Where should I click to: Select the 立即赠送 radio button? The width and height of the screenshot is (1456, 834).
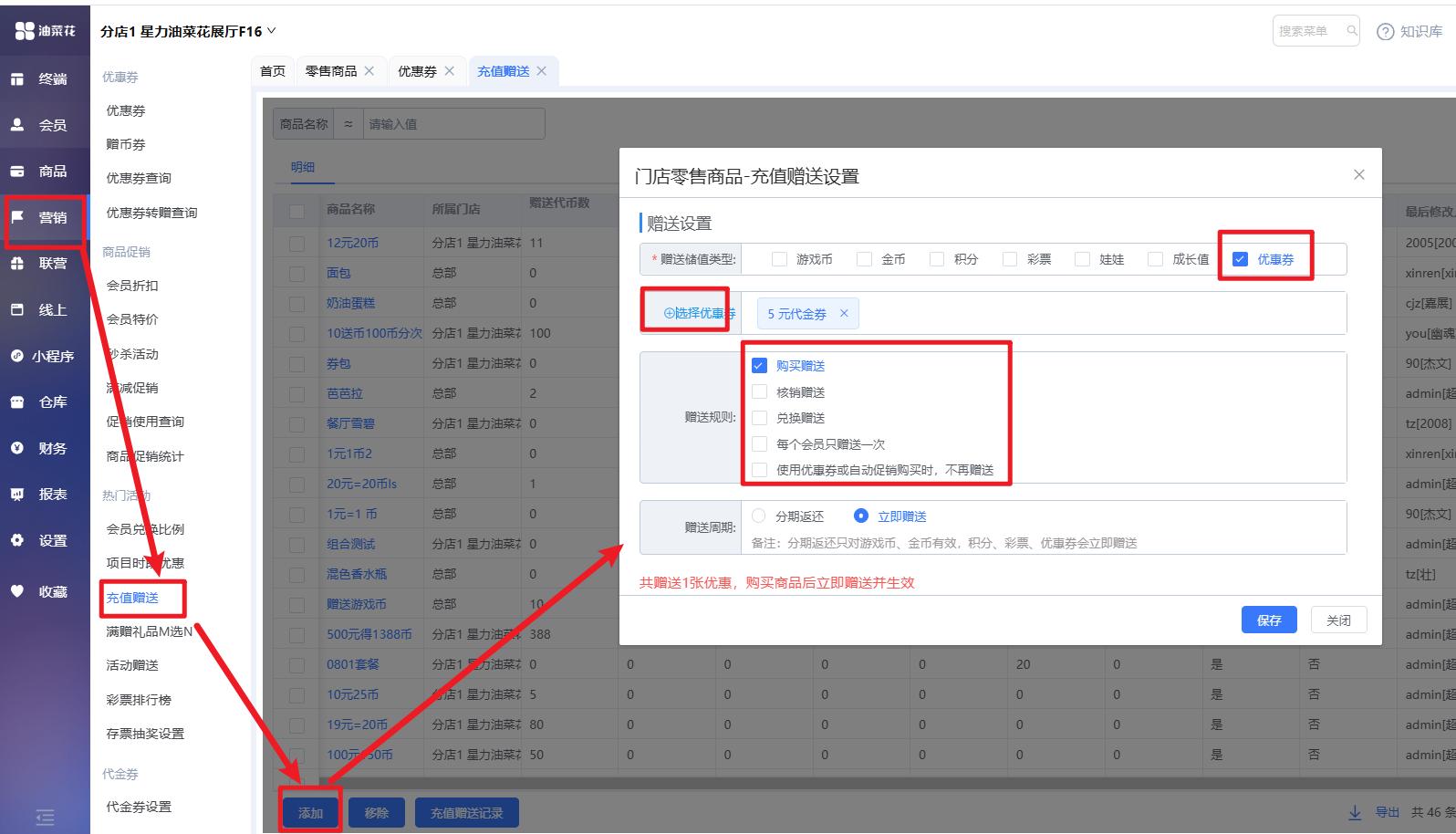[x=860, y=516]
